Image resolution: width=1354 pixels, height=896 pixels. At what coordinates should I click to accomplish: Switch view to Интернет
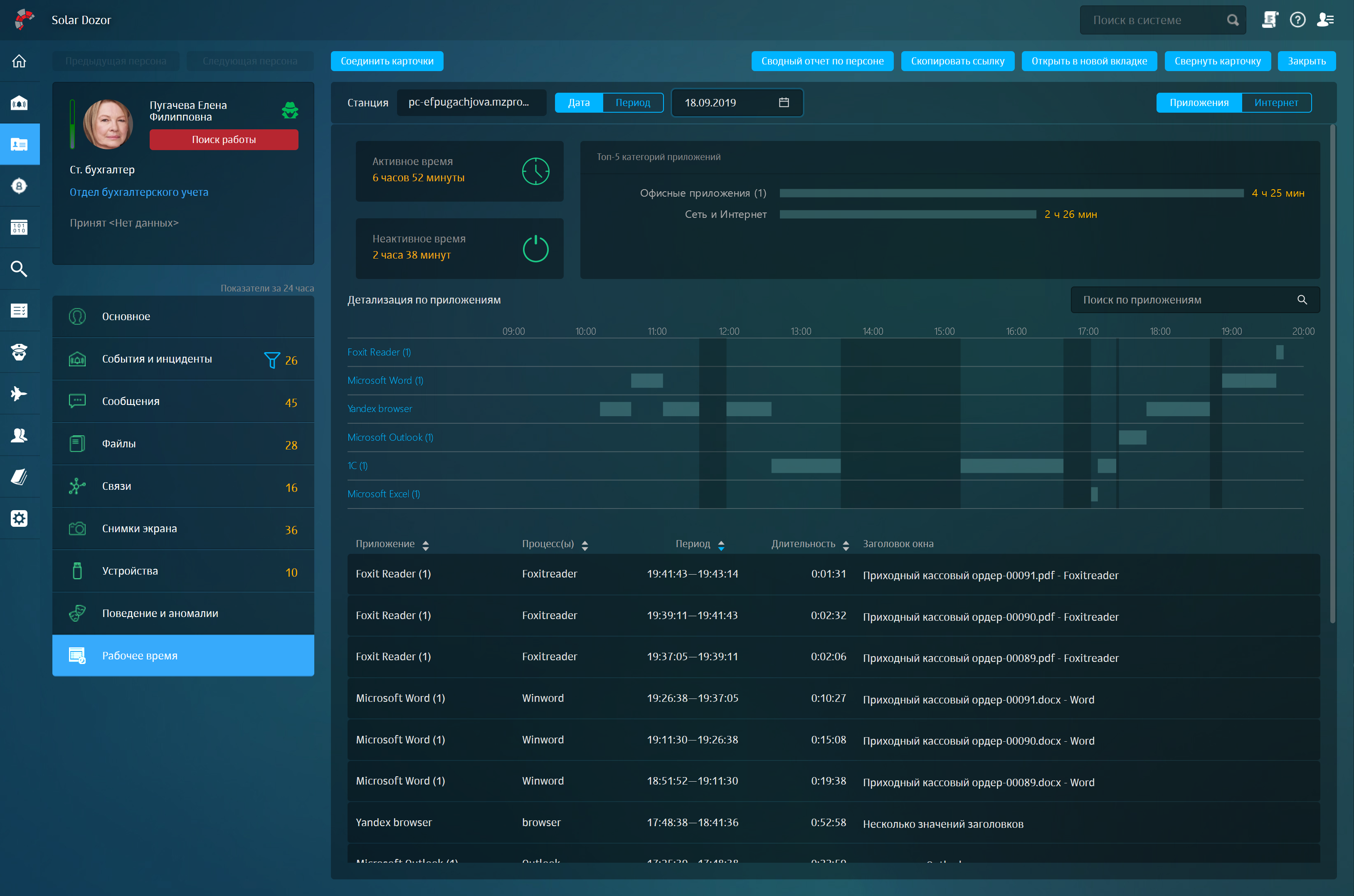coord(1276,103)
